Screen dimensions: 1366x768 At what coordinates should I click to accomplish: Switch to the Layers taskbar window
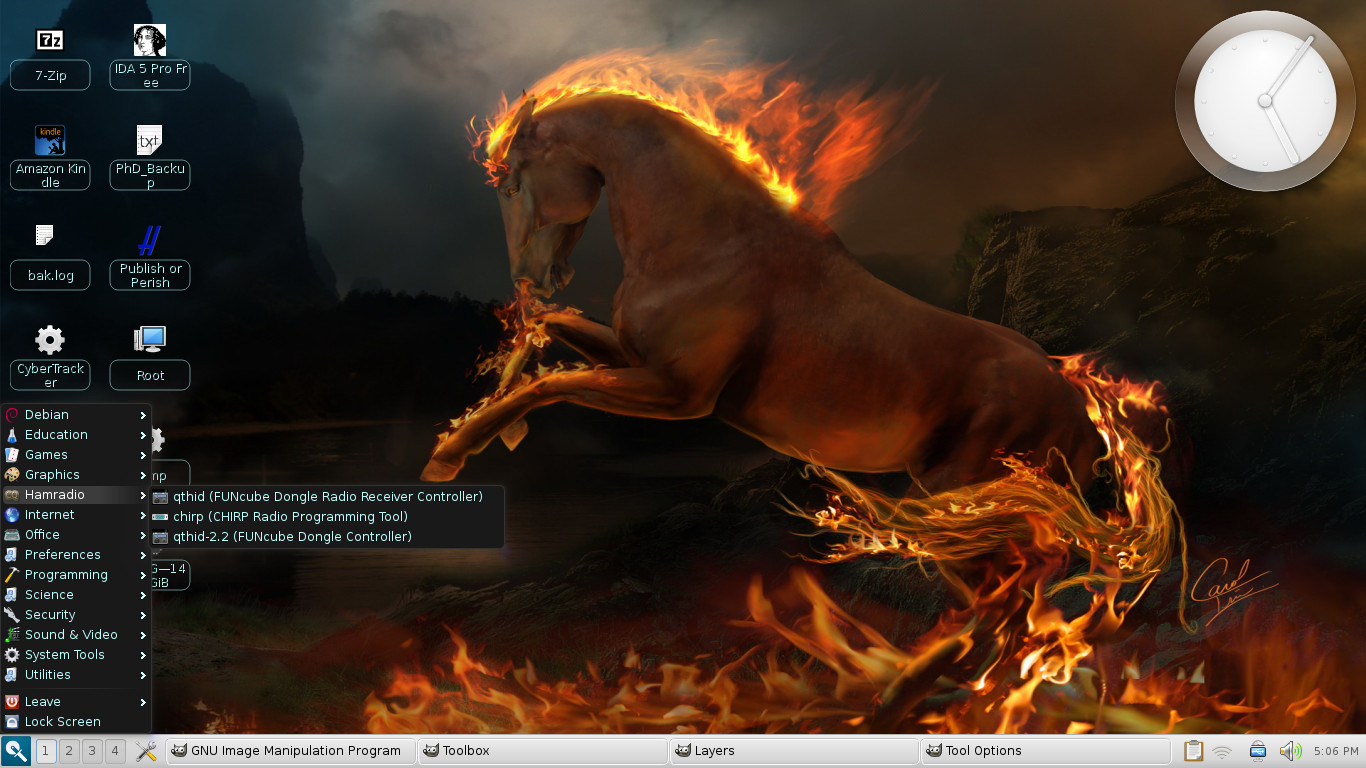793,750
